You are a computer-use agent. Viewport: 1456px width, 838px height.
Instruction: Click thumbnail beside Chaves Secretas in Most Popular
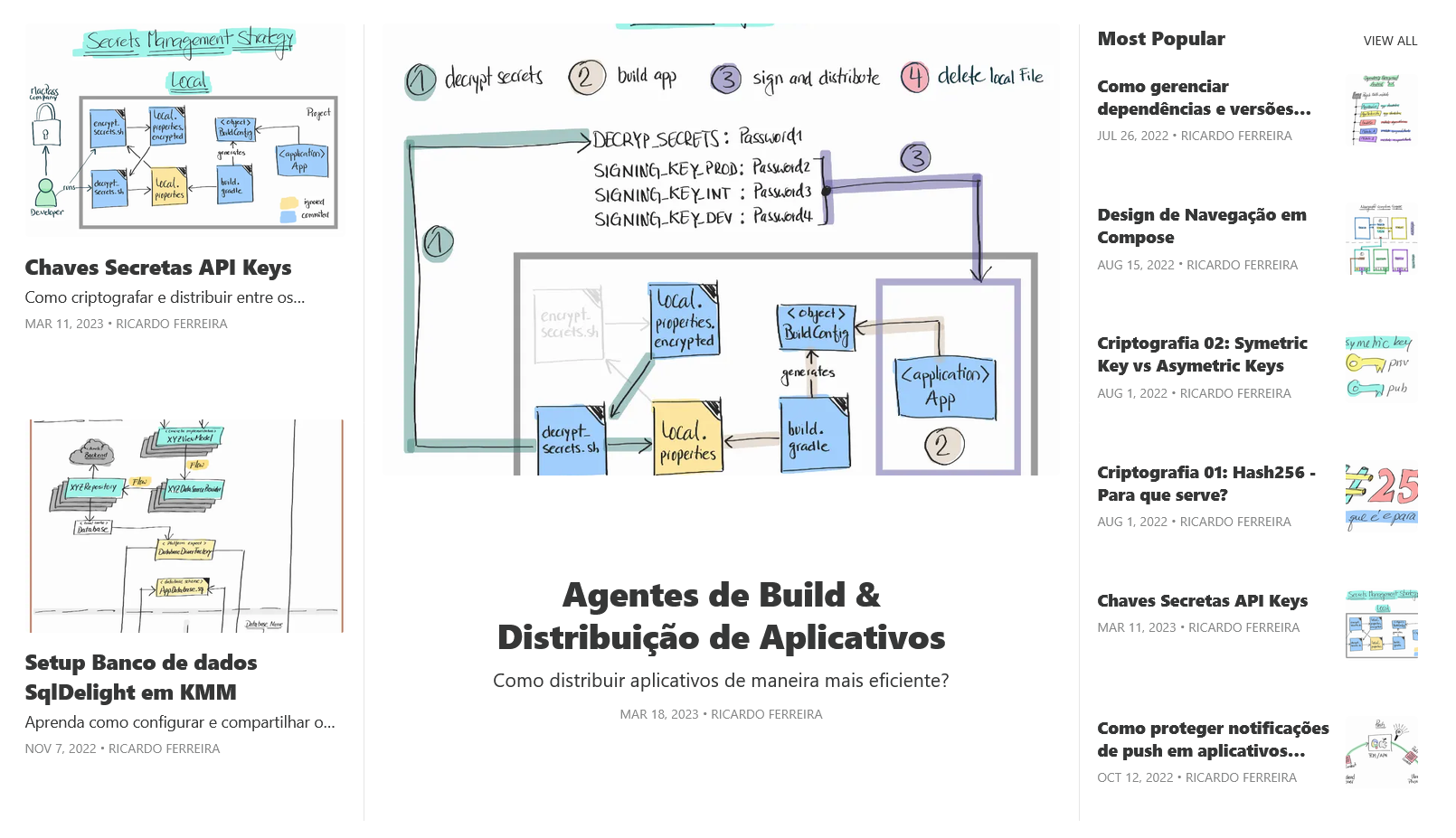(1381, 625)
